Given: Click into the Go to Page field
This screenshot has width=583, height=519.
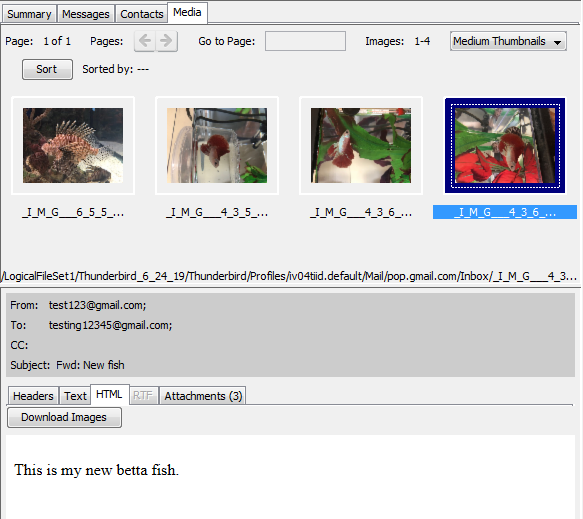Looking at the screenshot, I should click(305, 41).
